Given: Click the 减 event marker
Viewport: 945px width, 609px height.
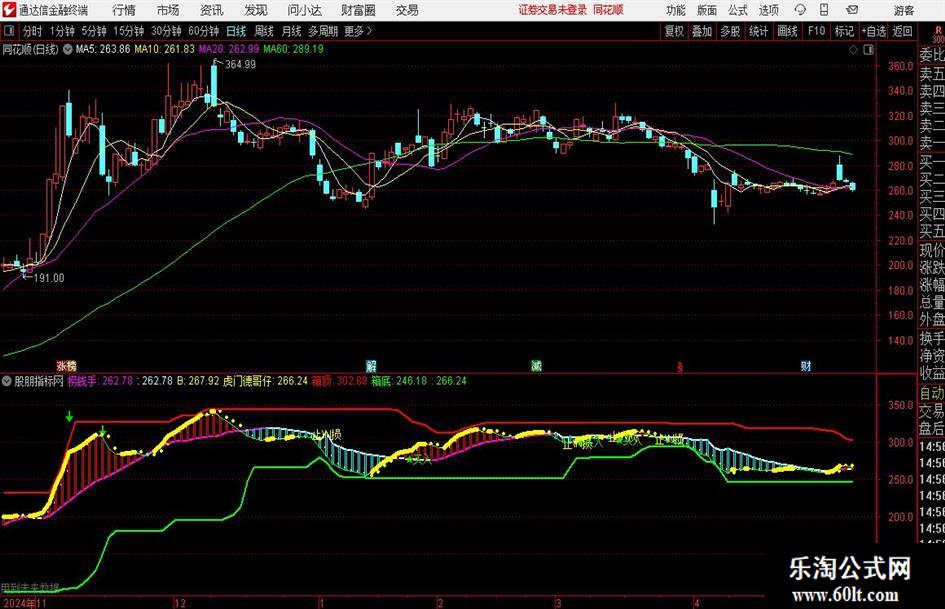Looking at the screenshot, I should [536, 365].
